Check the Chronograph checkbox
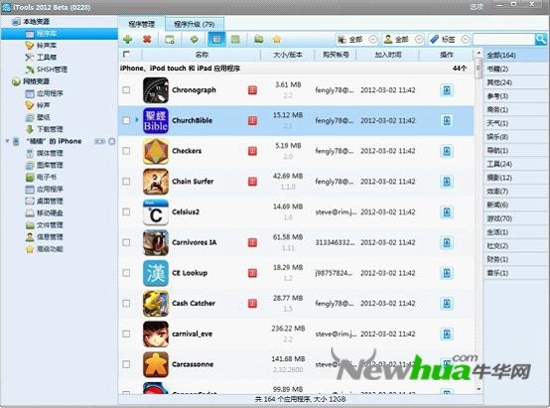This screenshot has height=408, width=550. coord(126,90)
